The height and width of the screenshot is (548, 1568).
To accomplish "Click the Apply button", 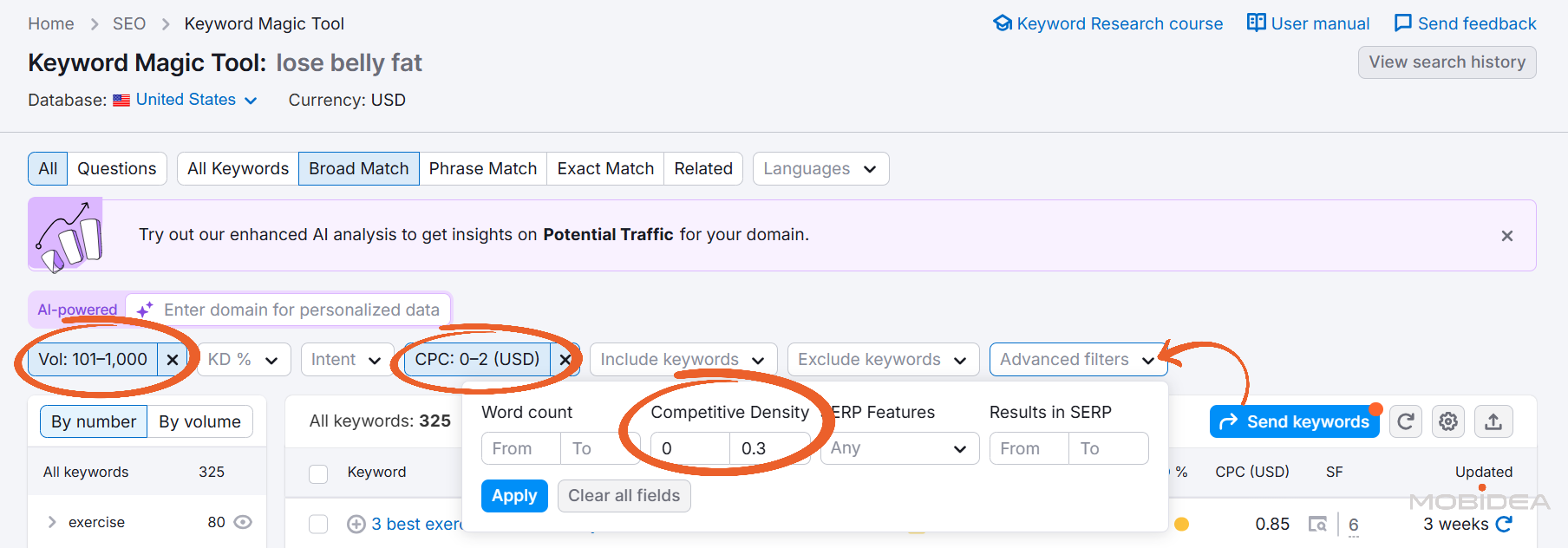I will 514,496.
